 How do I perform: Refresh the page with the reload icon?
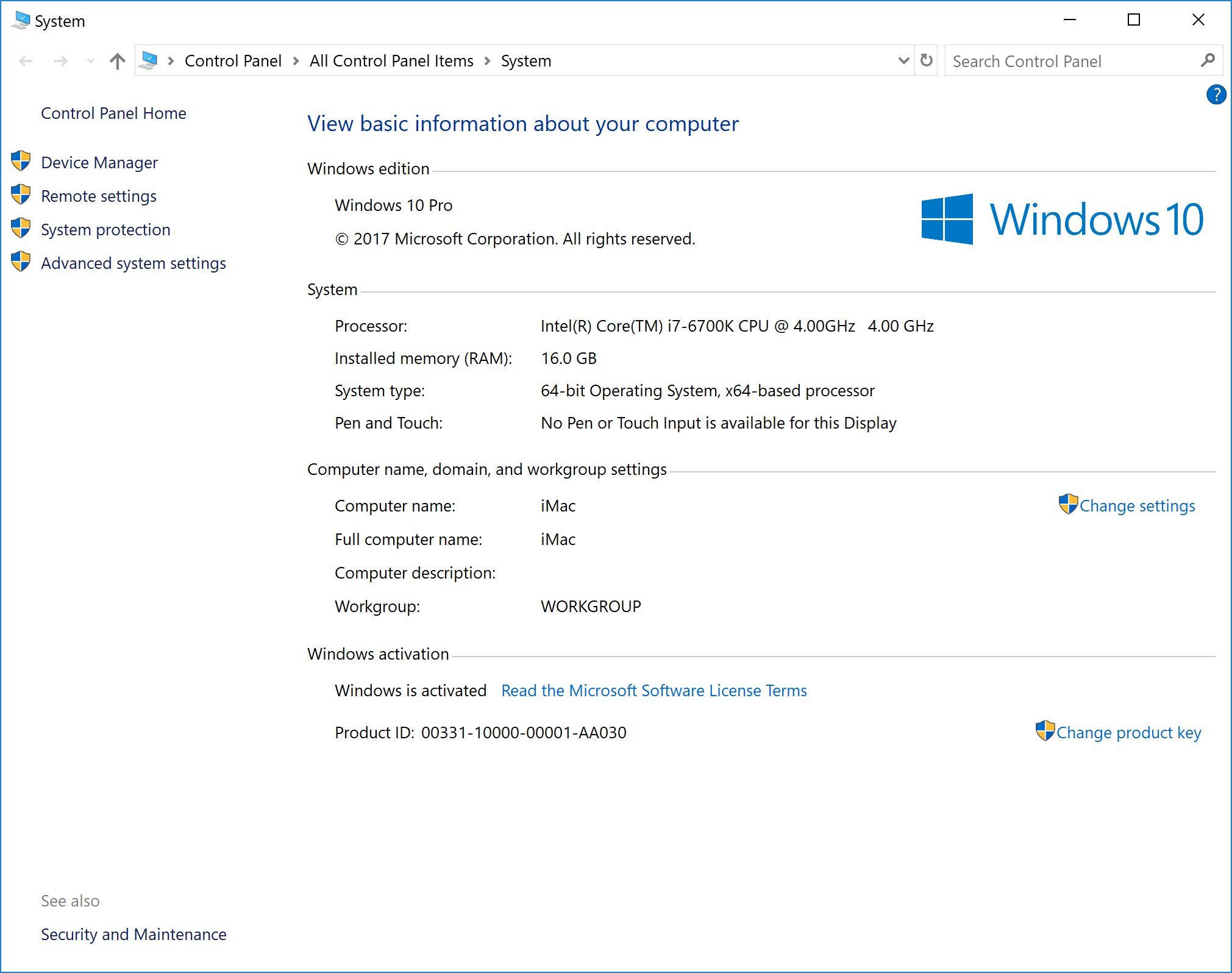click(x=926, y=60)
